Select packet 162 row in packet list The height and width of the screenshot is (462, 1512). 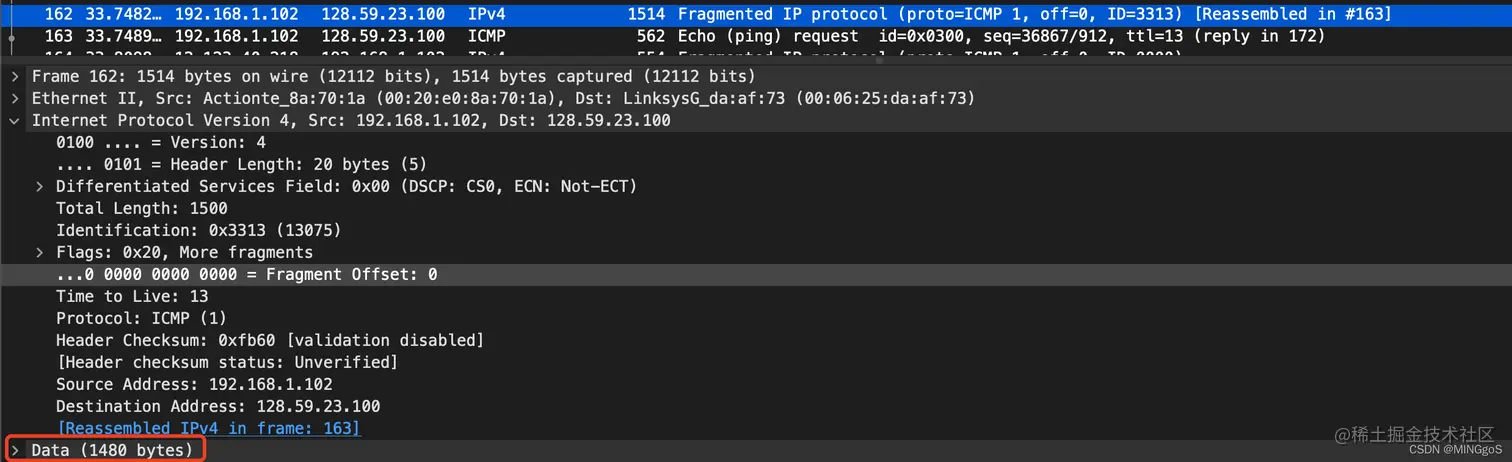pos(756,14)
